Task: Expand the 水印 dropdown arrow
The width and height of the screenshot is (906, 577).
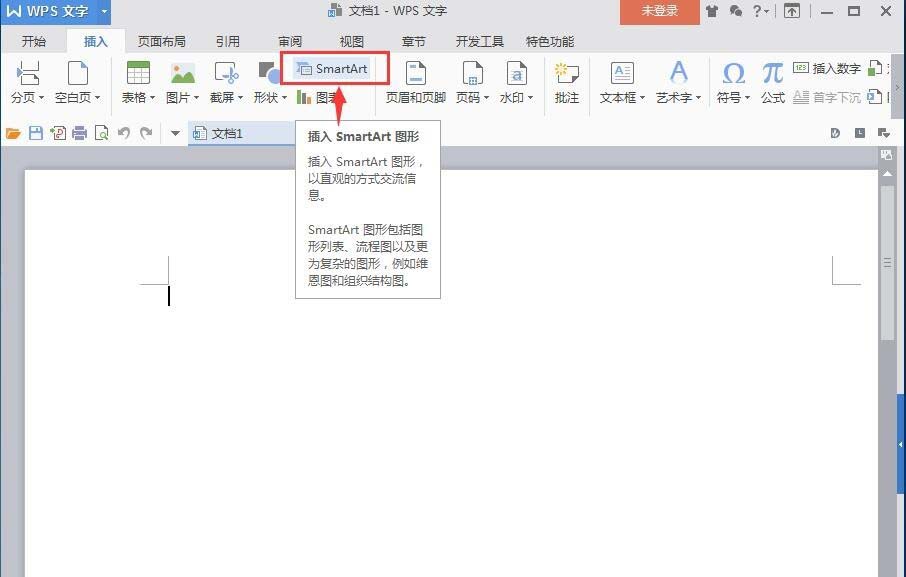Action: [x=530, y=98]
